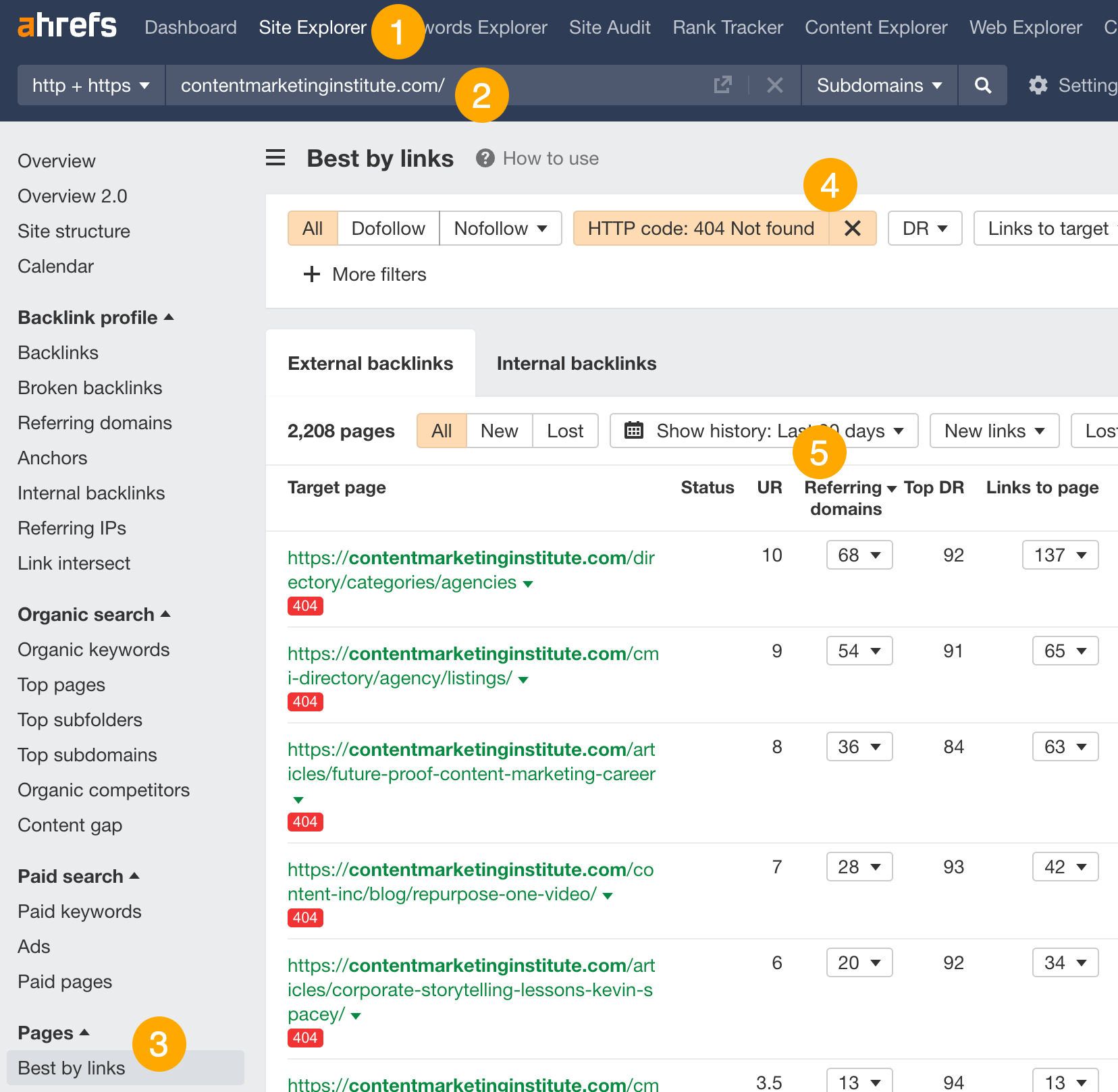Add a filter with the More filters plus icon
1118x1092 pixels.
tap(311, 274)
